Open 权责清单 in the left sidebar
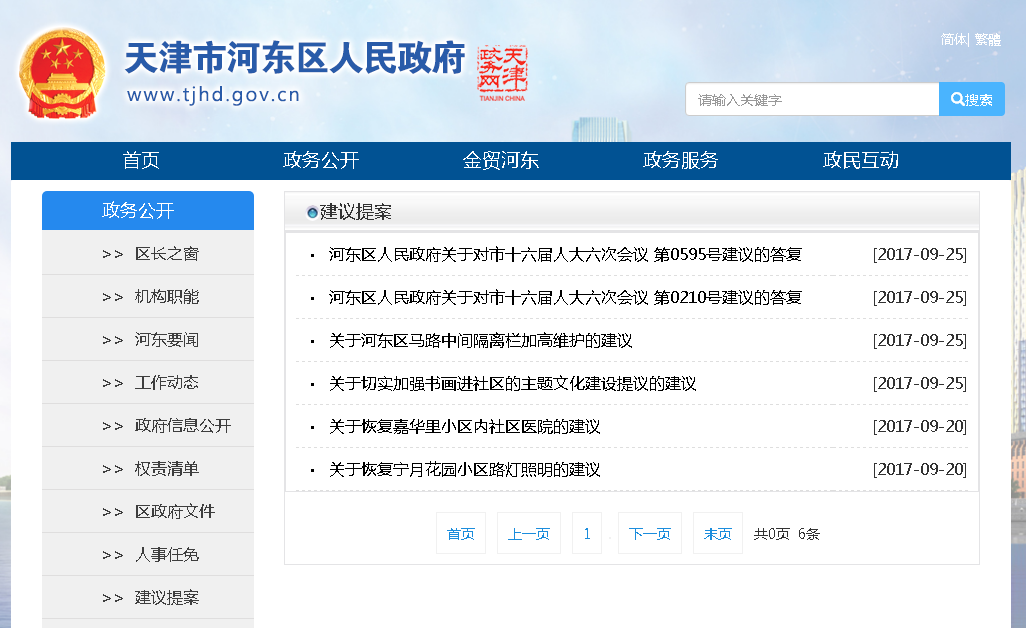 coord(166,469)
